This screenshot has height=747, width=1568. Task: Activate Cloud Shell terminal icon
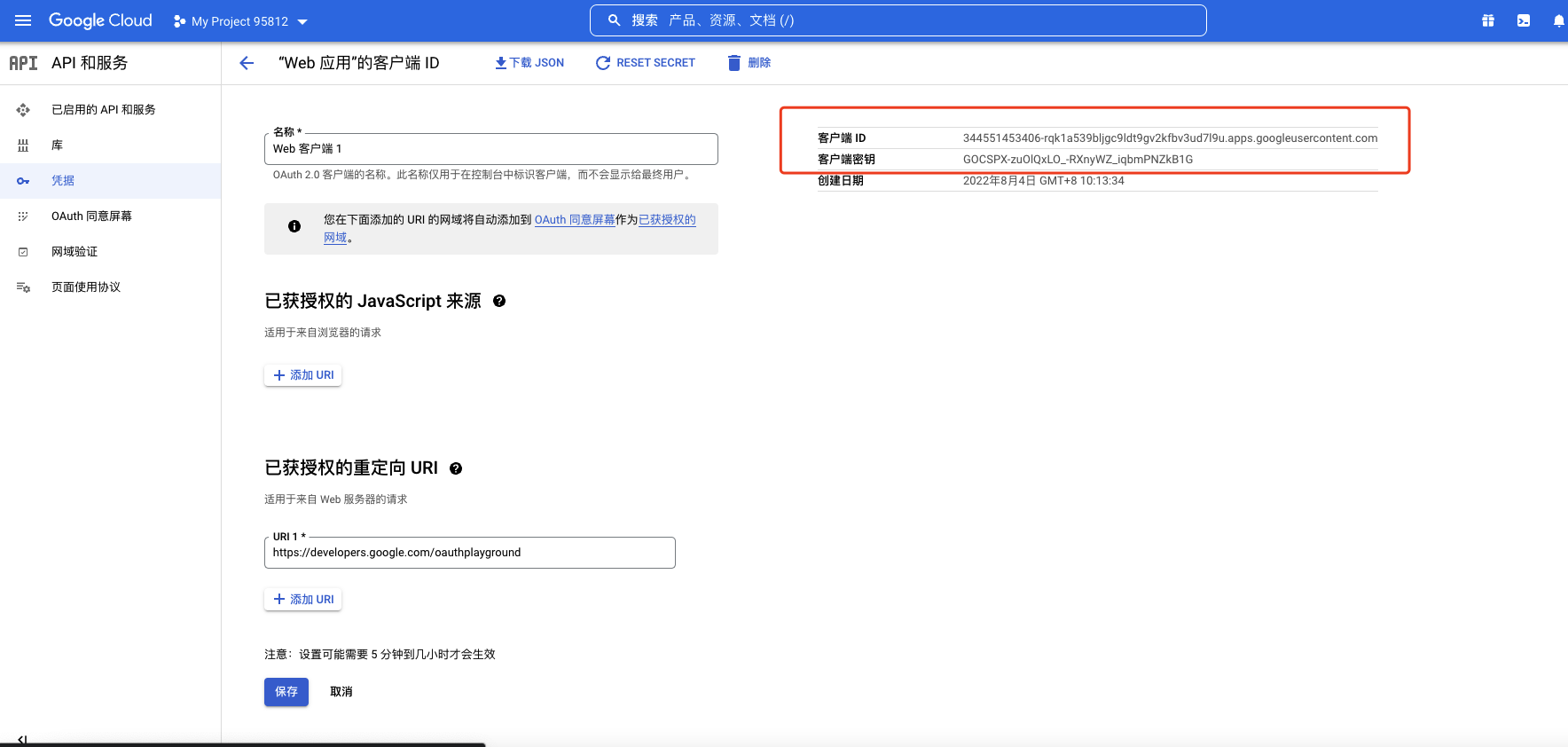pyautogui.click(x=1523, y=20)
